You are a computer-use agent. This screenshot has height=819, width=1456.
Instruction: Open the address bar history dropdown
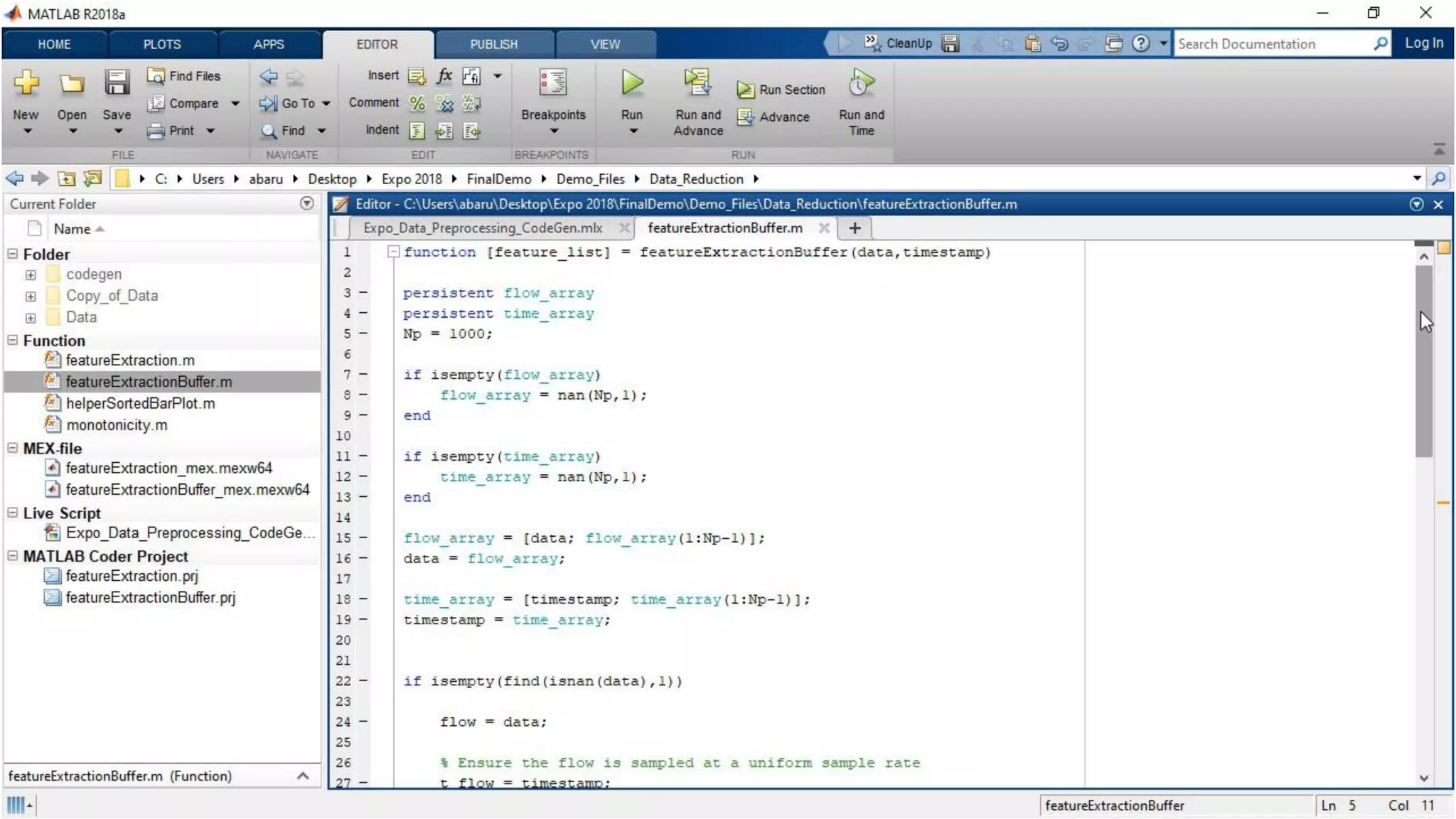pos(1416,178)
